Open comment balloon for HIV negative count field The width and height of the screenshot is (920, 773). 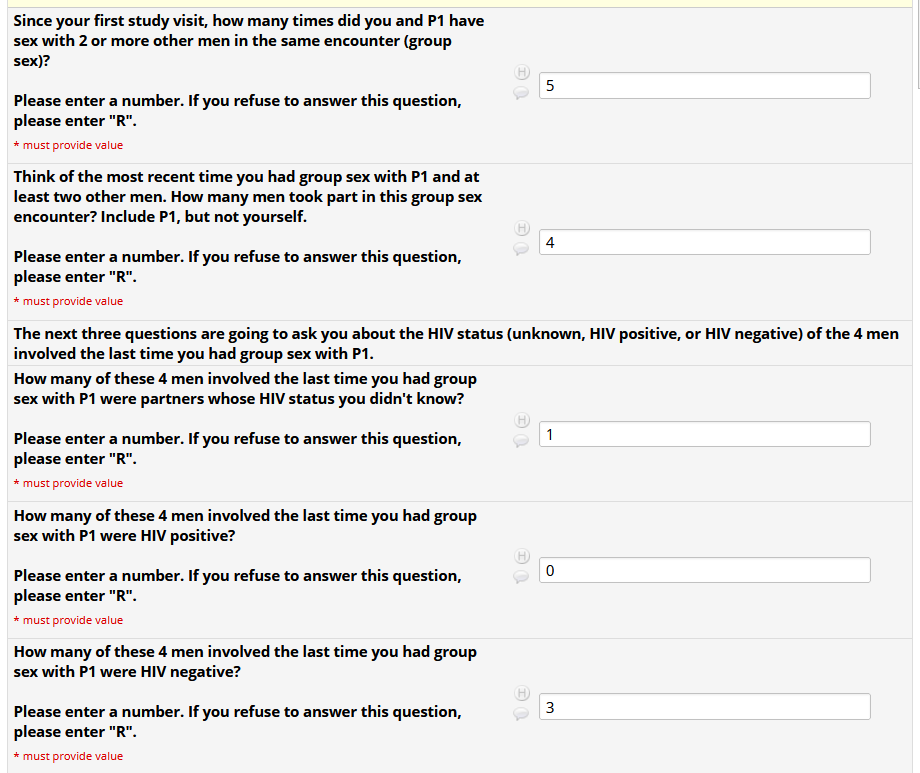pos(521,714)
